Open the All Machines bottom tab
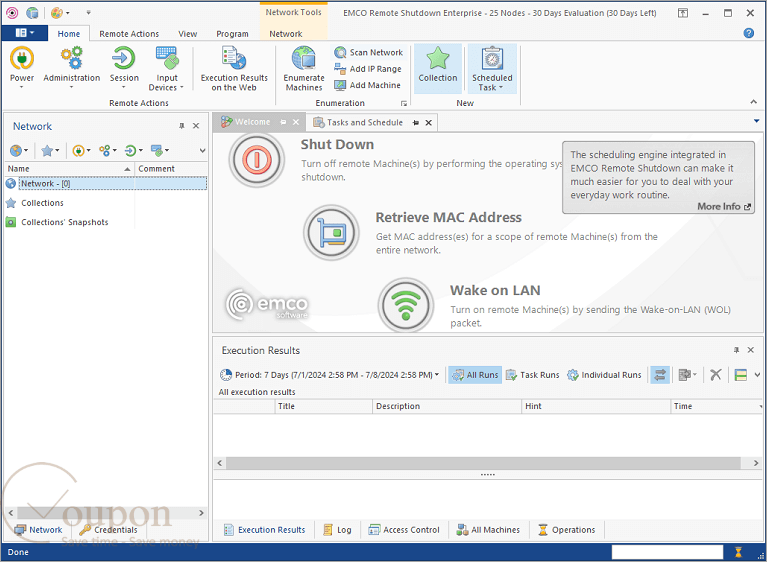The image size is (767, 562). pos(488,530)
